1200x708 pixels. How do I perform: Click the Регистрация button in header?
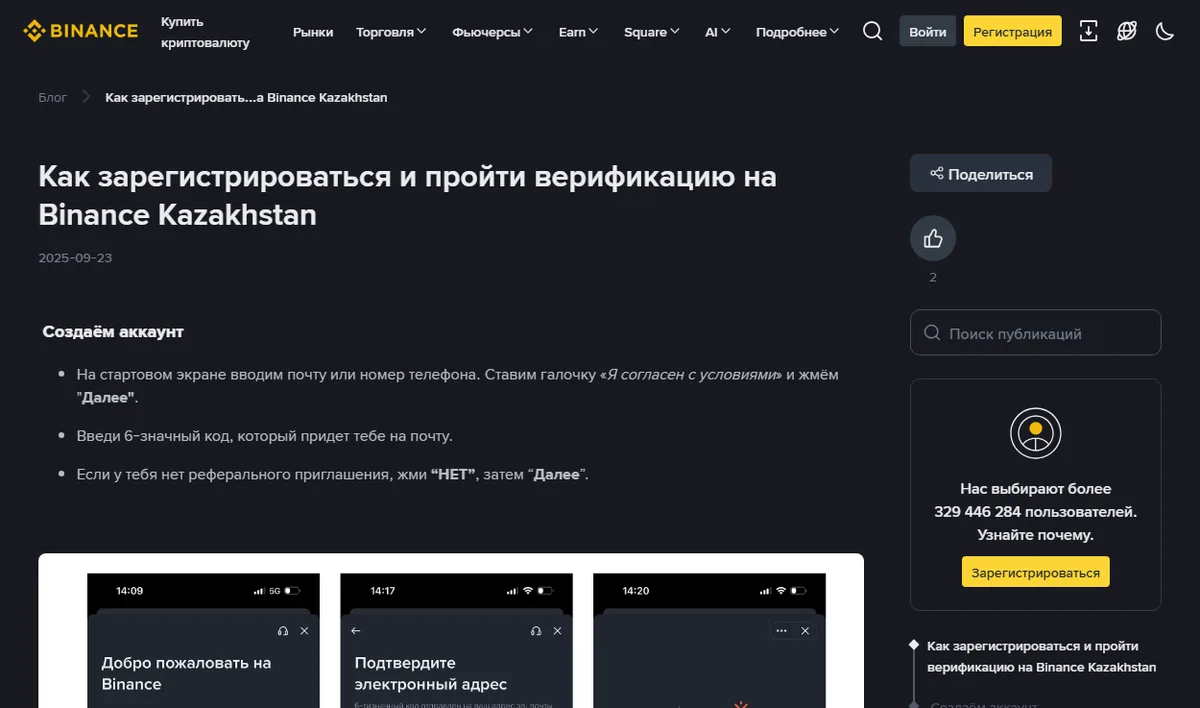(x=1012, y=31)
